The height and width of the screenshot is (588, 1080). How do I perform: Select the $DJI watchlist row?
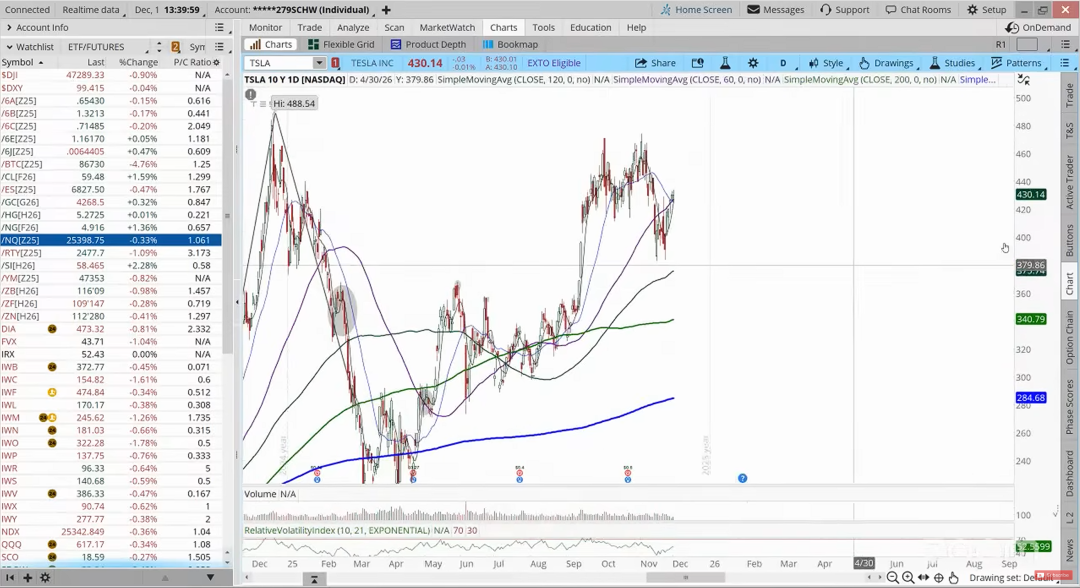pyautogui.click(x=111, y=74)
